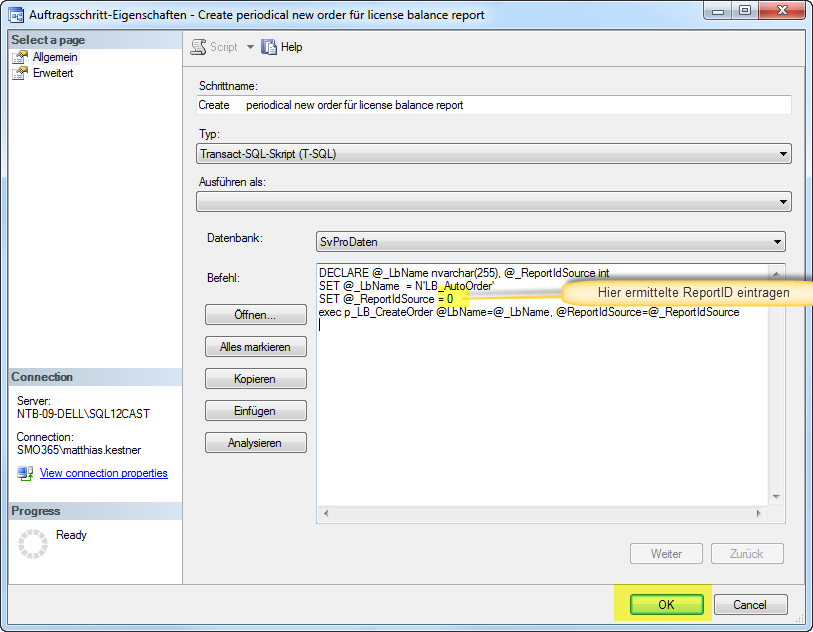Expand the Datenbank combo box
The image size is (813, 632).
pyautogui.click(x=776, y=242)
